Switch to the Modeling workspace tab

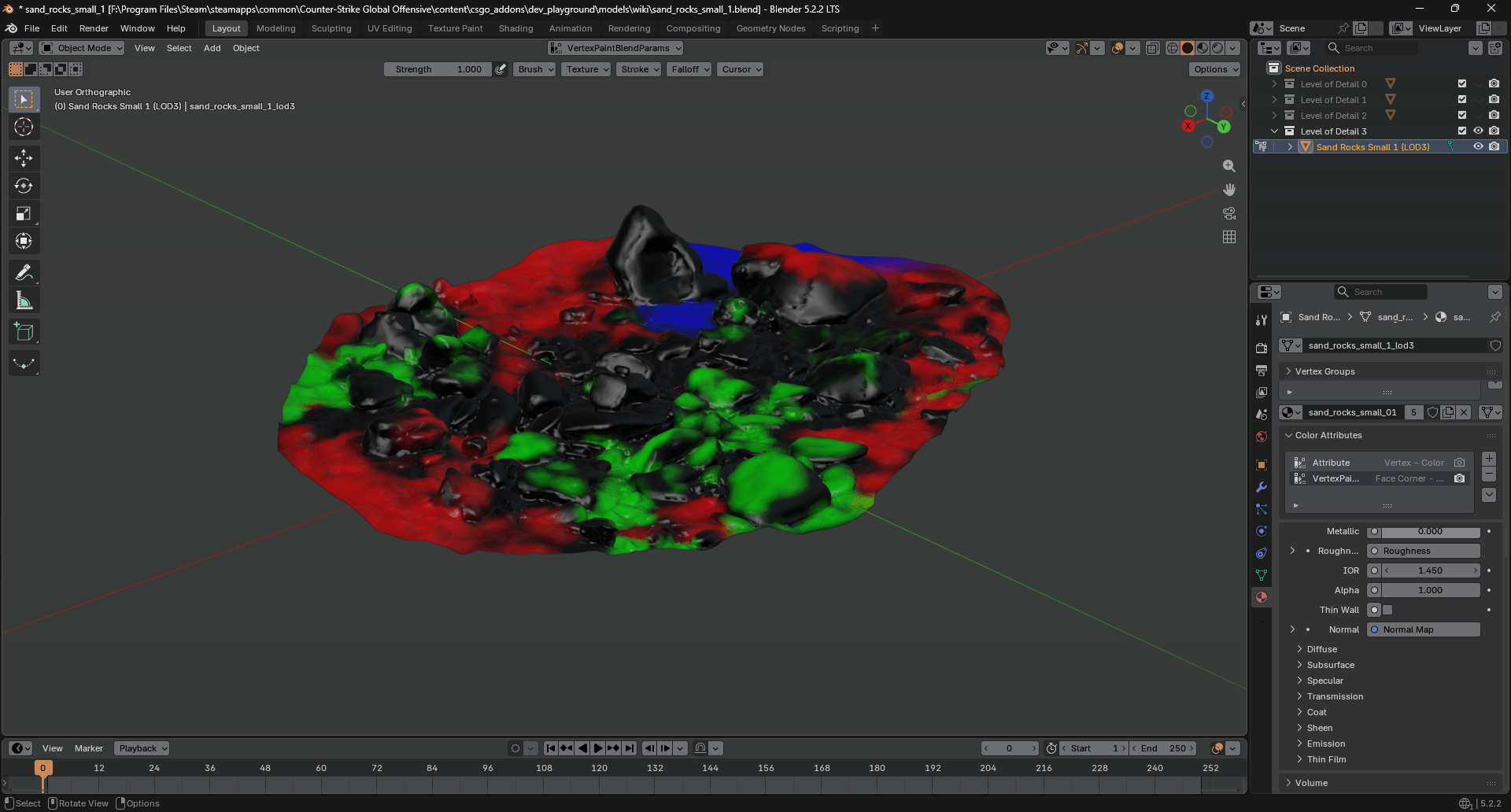pos(276,28)
